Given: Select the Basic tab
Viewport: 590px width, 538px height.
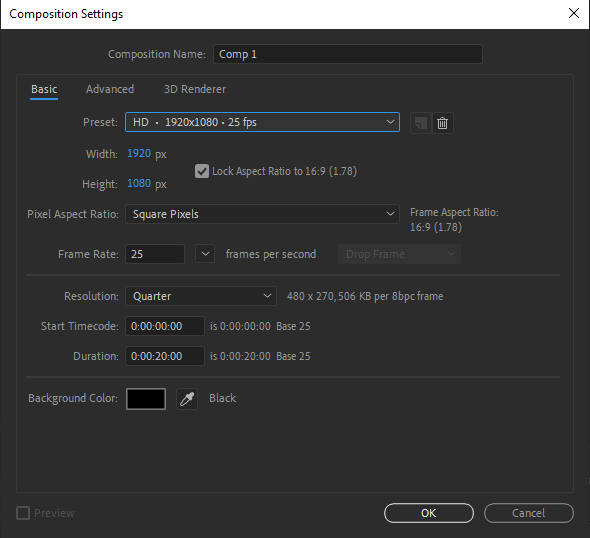Looking at the screenshot, I should 44,89.
